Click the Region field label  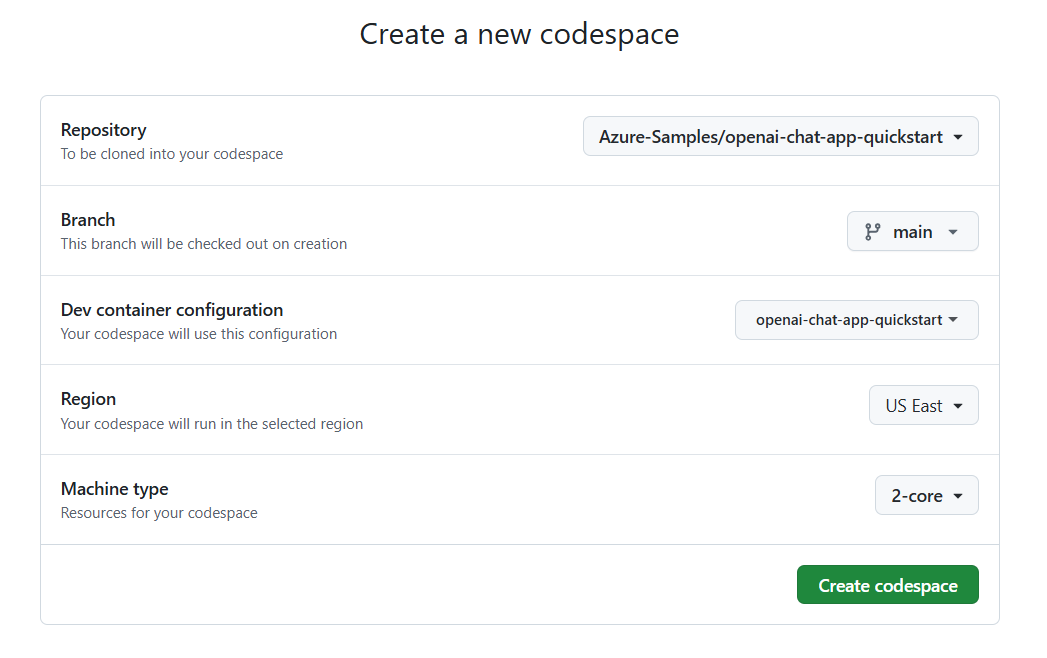tap(88, 399)
